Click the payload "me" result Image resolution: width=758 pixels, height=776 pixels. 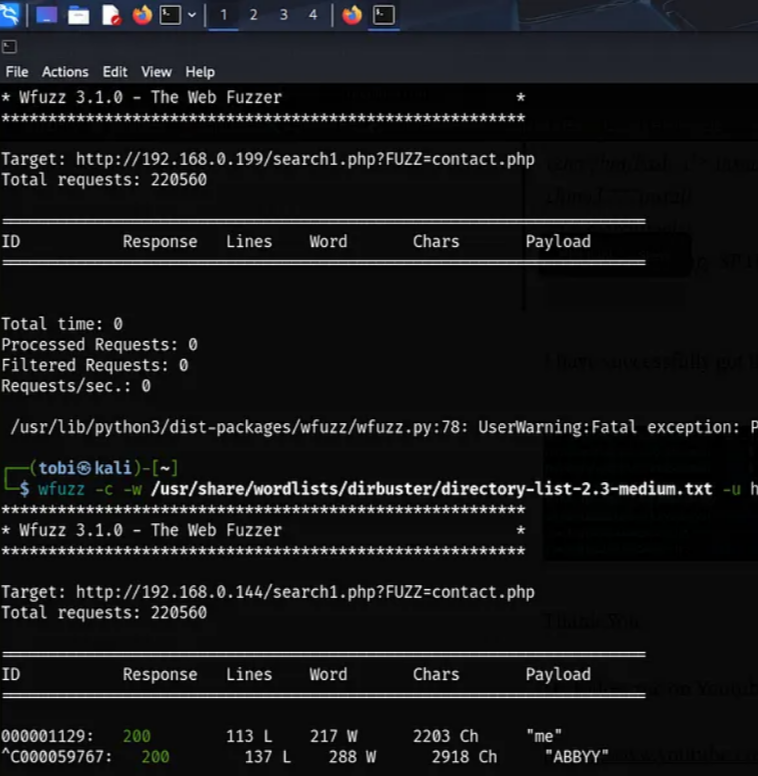point(544,736)
